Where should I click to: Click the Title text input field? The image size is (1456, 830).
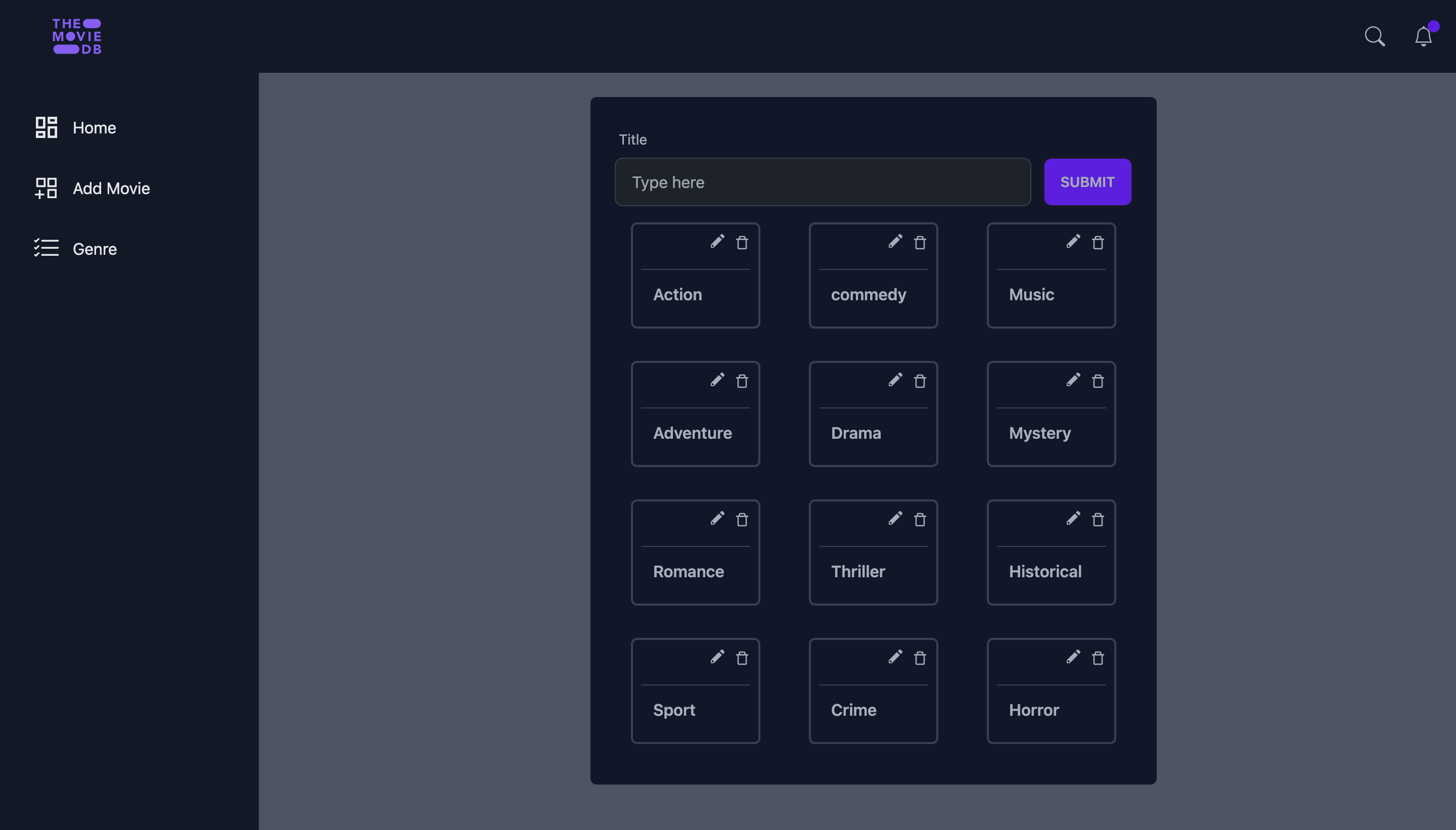click(822, 182)
